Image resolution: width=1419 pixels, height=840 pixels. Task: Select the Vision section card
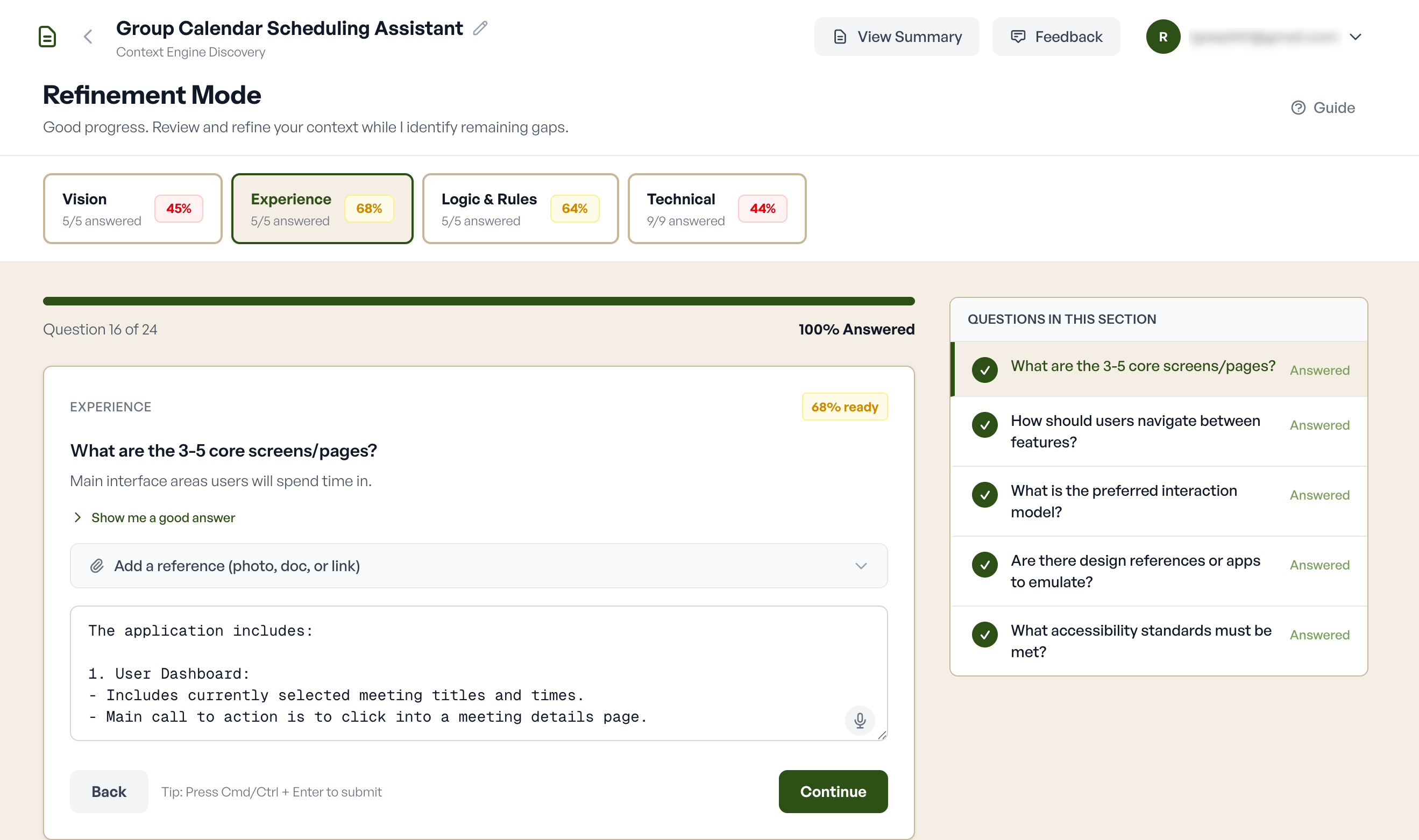pyautogui.click(x=132, y=208)
